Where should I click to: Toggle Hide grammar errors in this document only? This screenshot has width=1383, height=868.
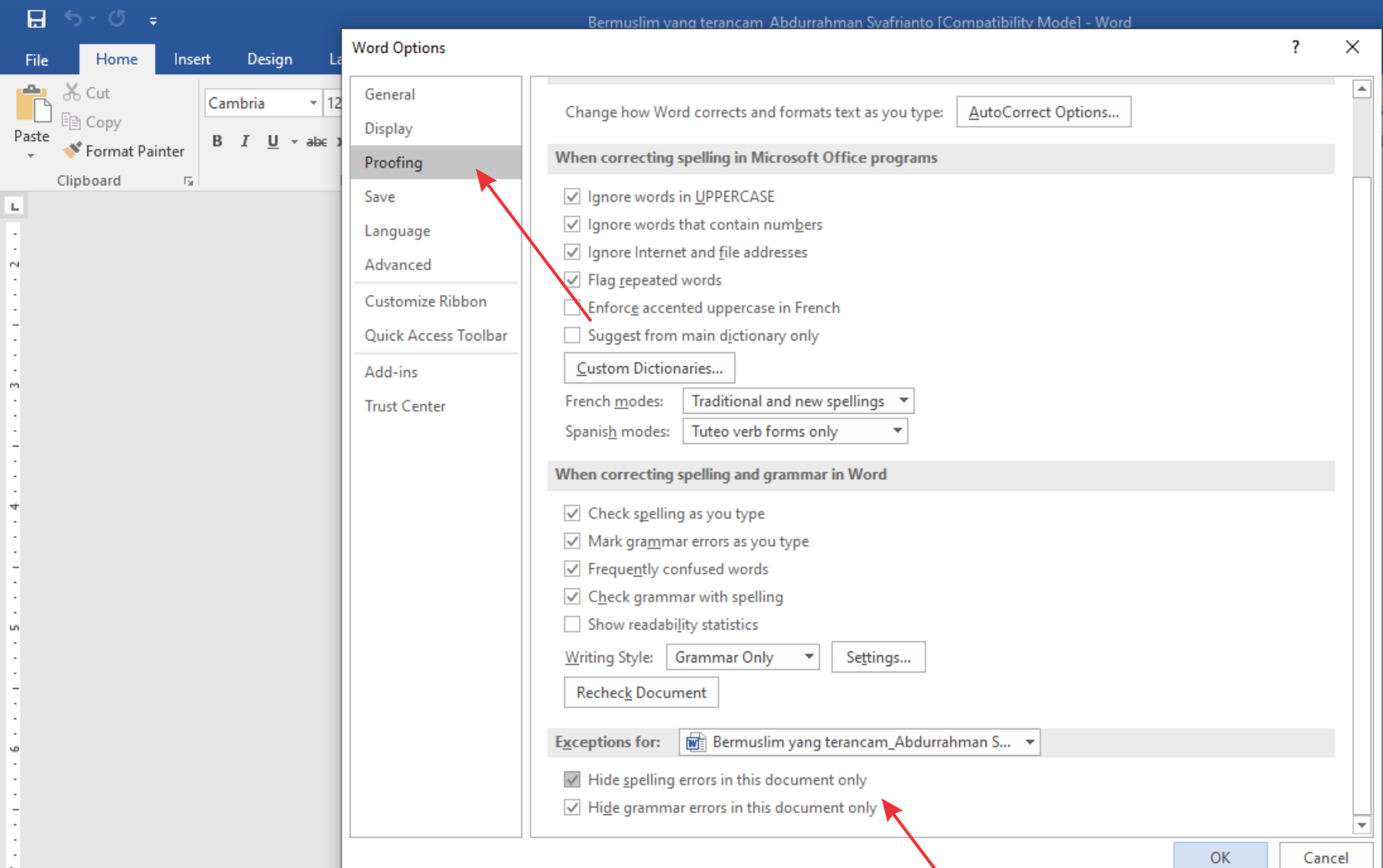tap(573, 808)
